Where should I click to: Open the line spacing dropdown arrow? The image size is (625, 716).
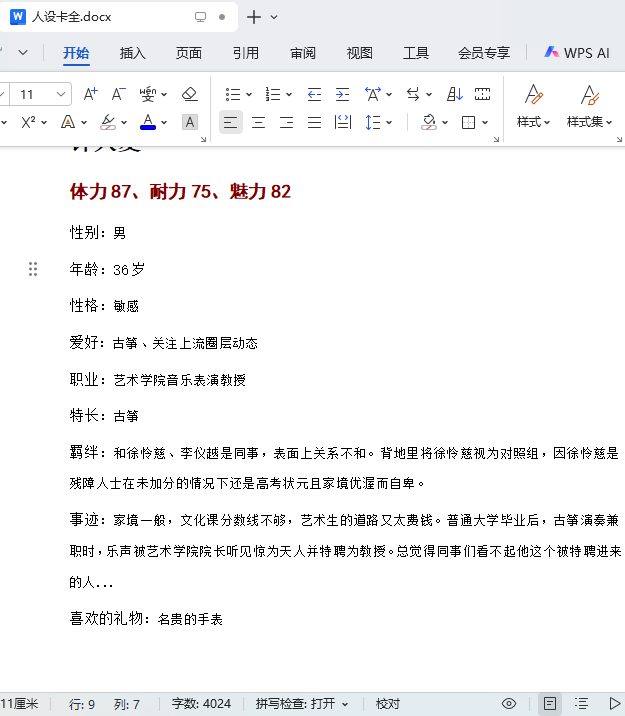point(389,122)
